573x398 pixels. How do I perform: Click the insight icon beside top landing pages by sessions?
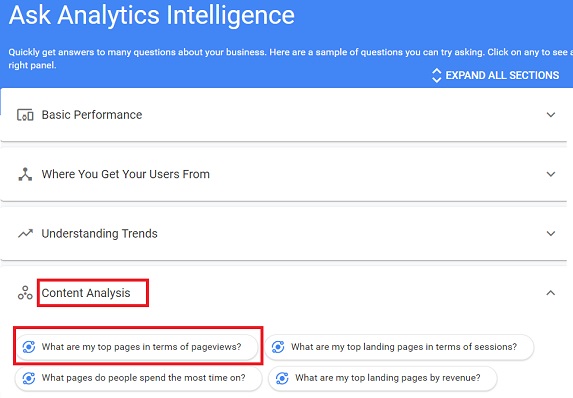(x=278, y=347)
